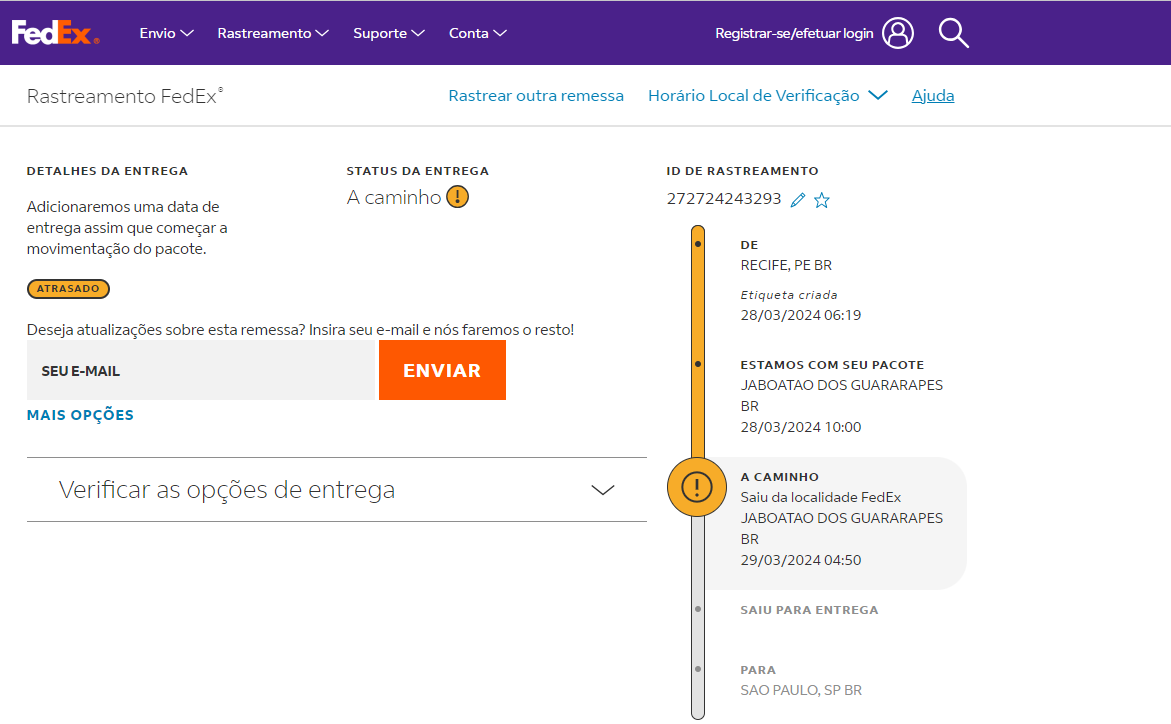Click the Estamos com seu pacote timeline dot
Image resolution: width=1171 pixels, height=724 pixels.
pyautogui.click(x=698, y=364)
